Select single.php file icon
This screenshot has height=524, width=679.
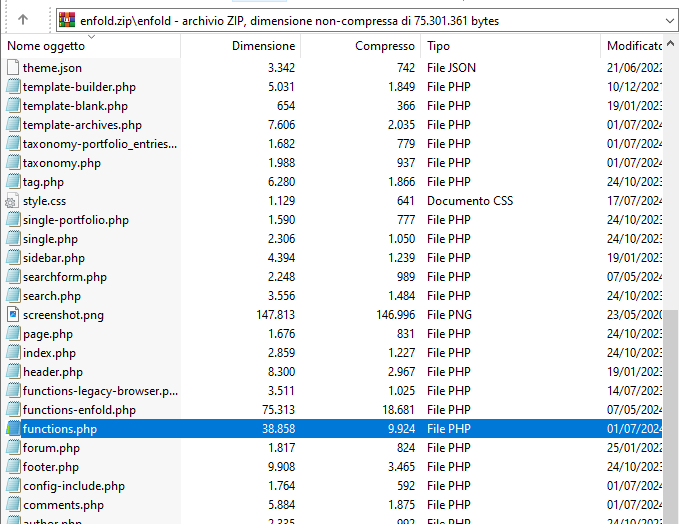[13, 239]
